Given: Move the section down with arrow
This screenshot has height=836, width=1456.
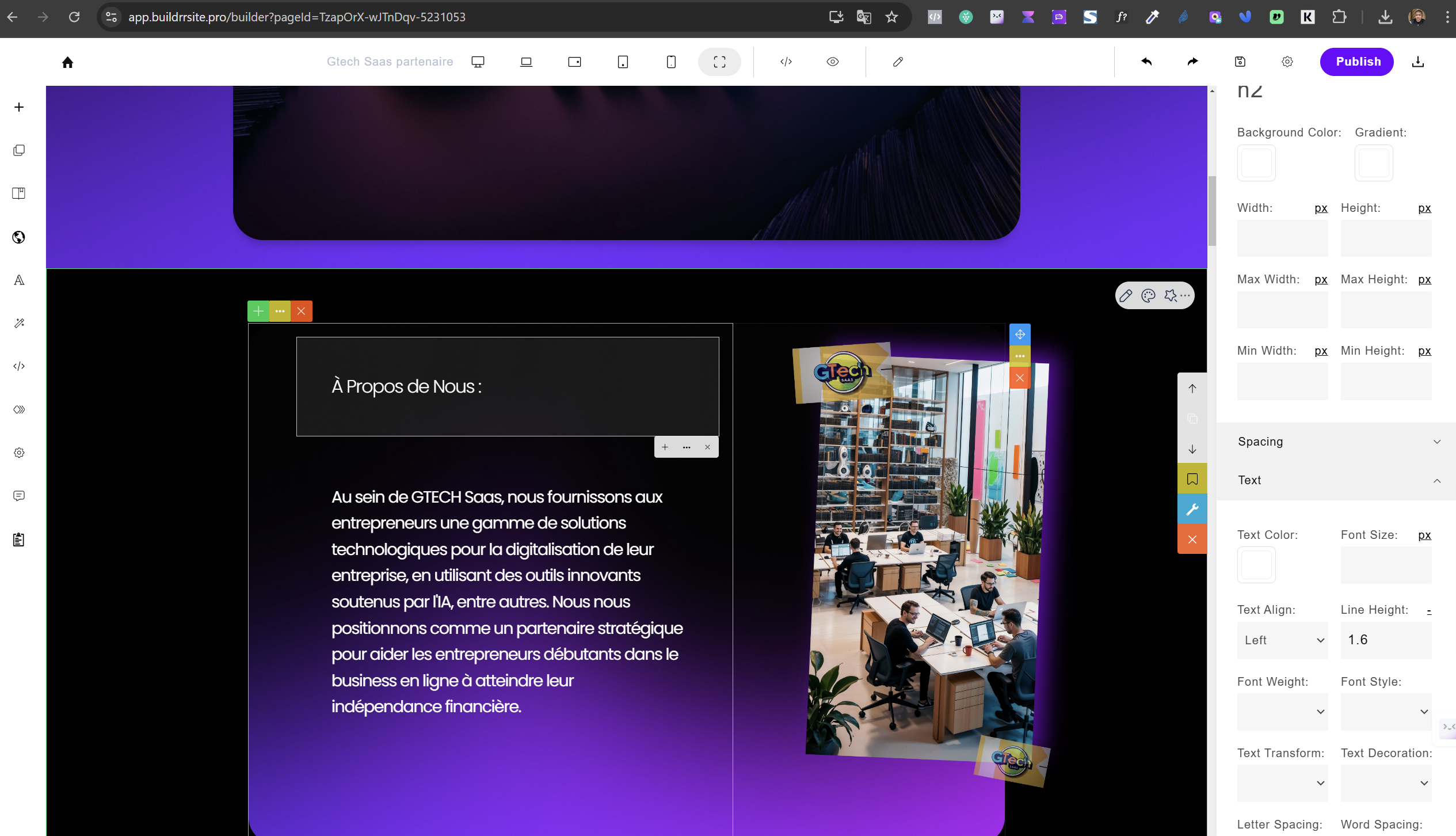Looking at the screenshot, I should tap(1192, 449).
